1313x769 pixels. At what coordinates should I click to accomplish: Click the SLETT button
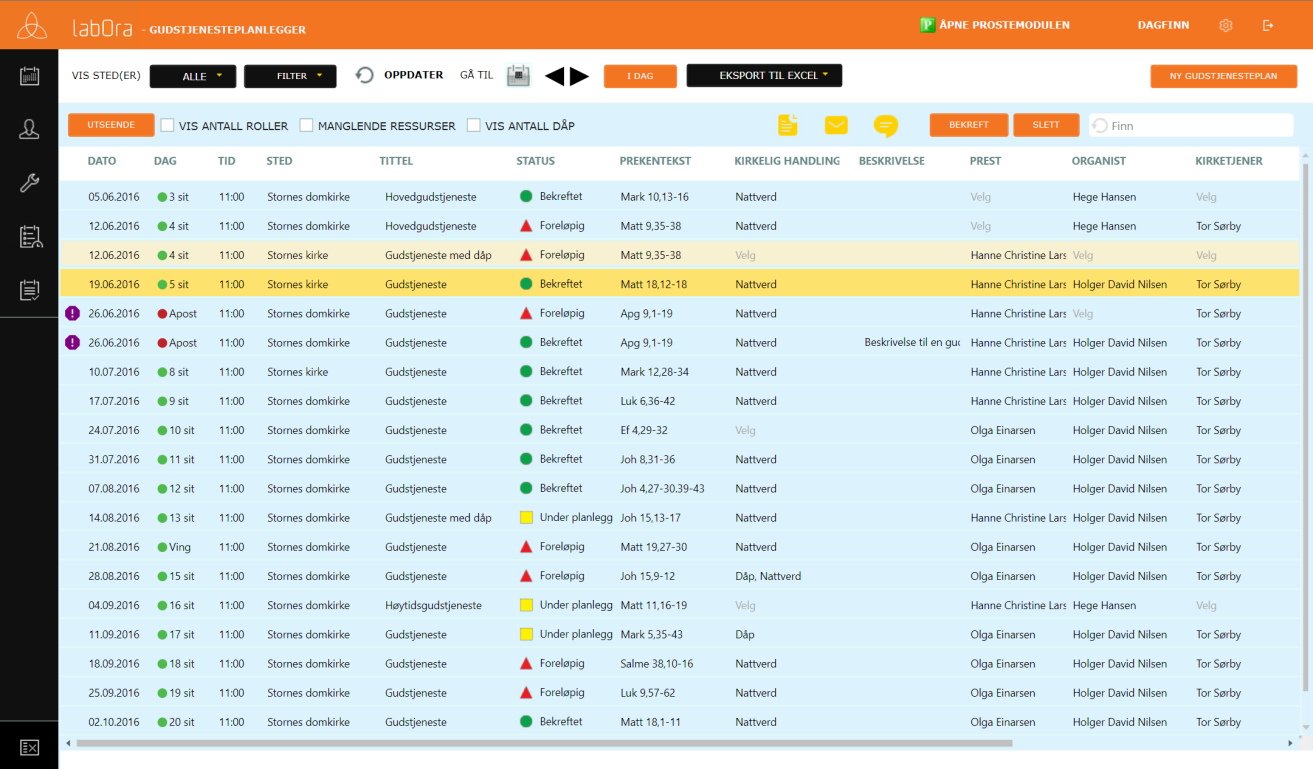point(1046,125)
